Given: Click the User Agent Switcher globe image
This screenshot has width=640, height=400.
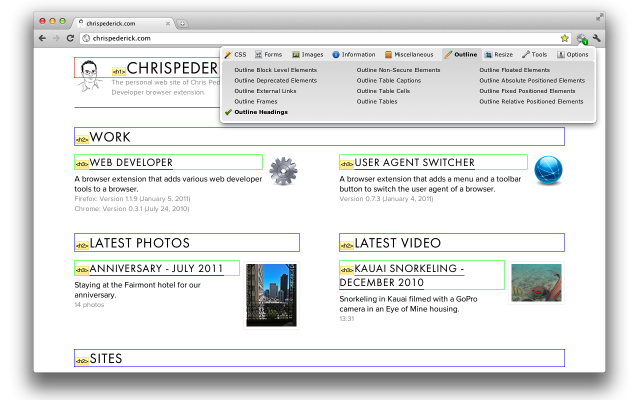Looking at the screenshot, I should click(x=548, y=170).
